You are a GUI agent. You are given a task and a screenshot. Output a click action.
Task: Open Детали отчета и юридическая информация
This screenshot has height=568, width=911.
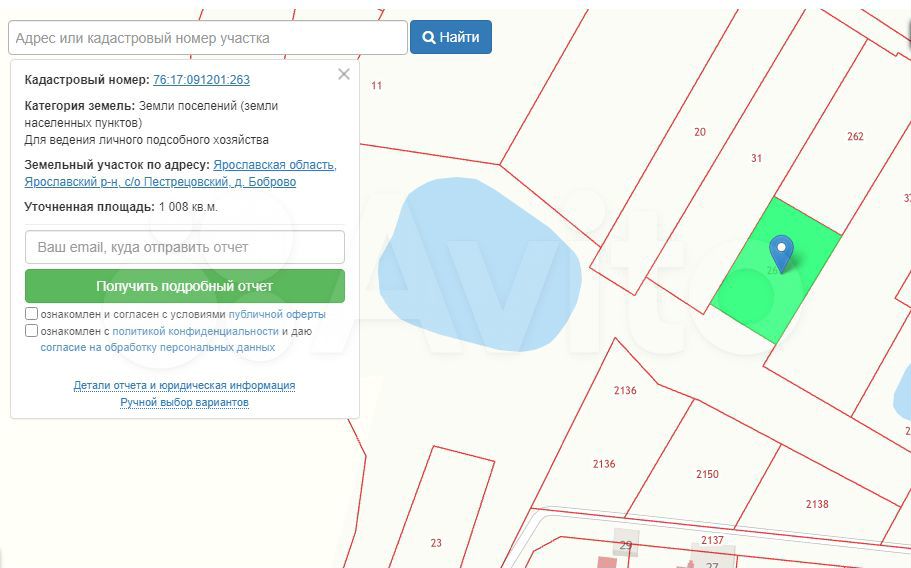point(184,385)
